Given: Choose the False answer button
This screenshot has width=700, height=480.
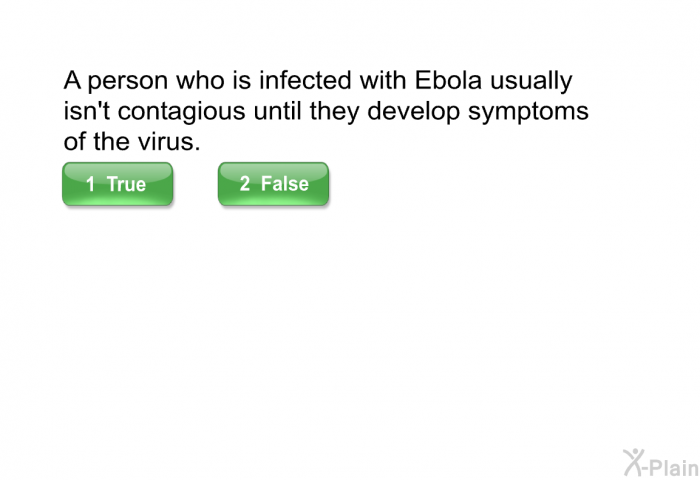Looking at the screenshot, I should click(273, 184).
